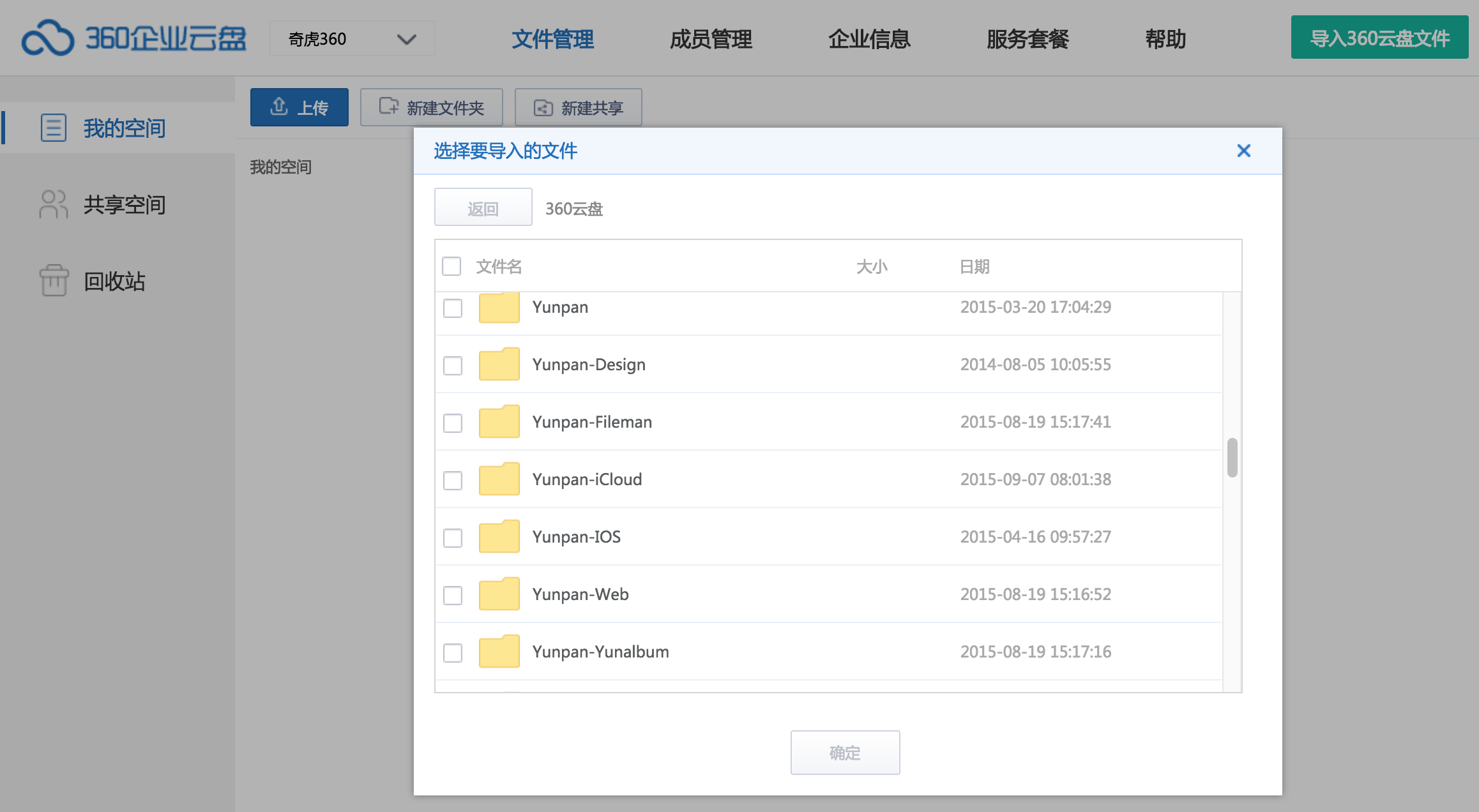Check the Yunpan-IOS checkbox
This screenshot has height=812, width=1479.
pyautogui.click(x=452, y=538)
